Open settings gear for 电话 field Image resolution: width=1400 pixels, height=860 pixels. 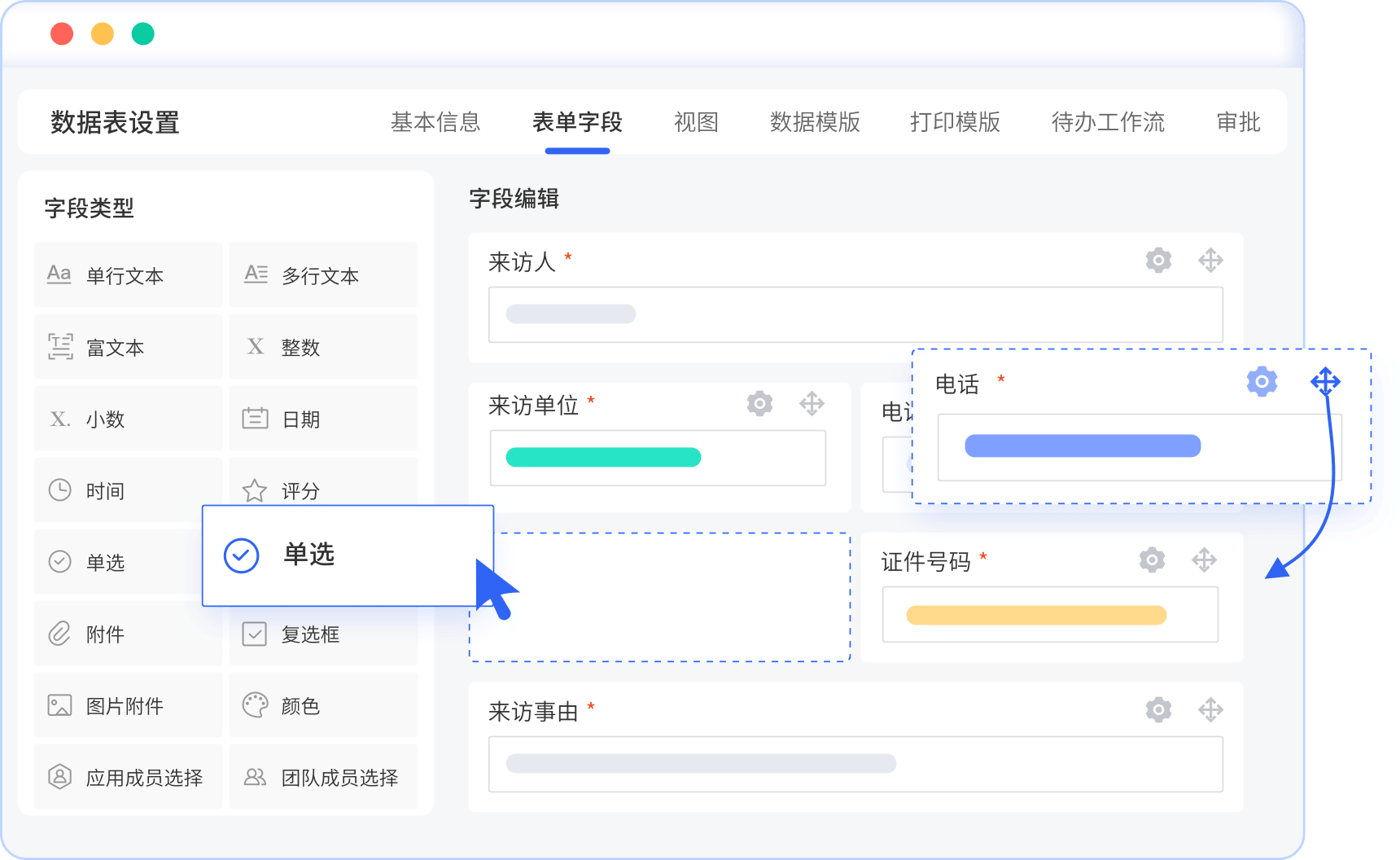pyautogui.click(x=1262, y=381)
